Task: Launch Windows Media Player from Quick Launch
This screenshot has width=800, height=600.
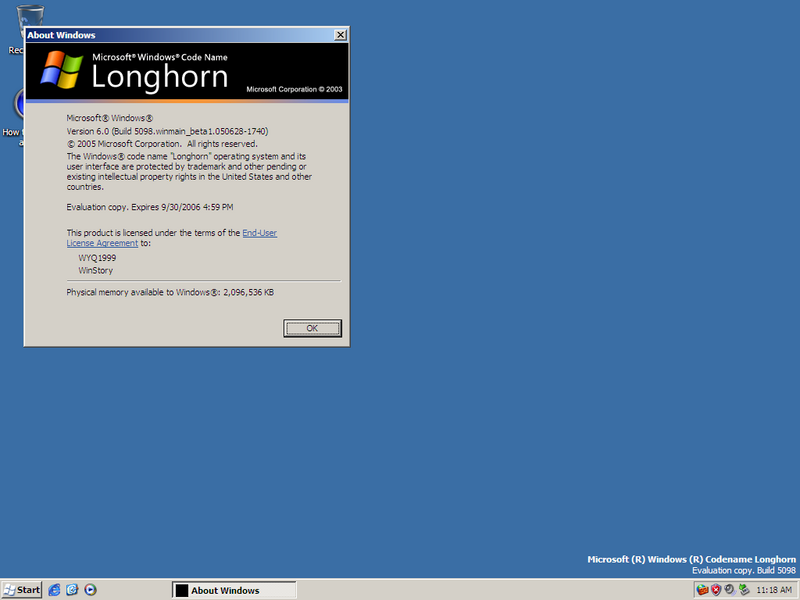Action: [x=90, y=590]
